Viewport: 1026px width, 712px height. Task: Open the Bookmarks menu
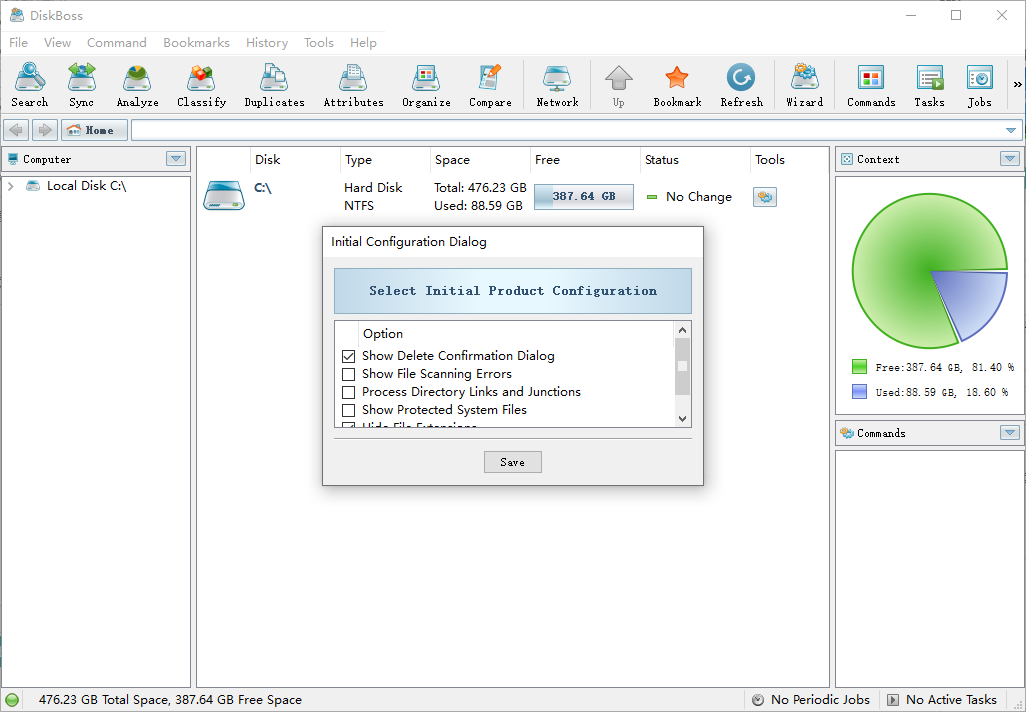(196, 43)
